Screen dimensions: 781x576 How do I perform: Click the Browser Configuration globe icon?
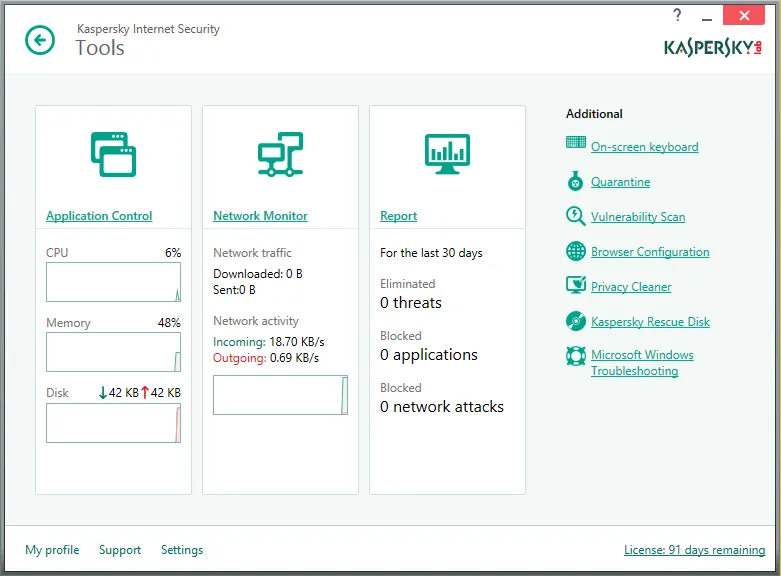coord(576,251)
